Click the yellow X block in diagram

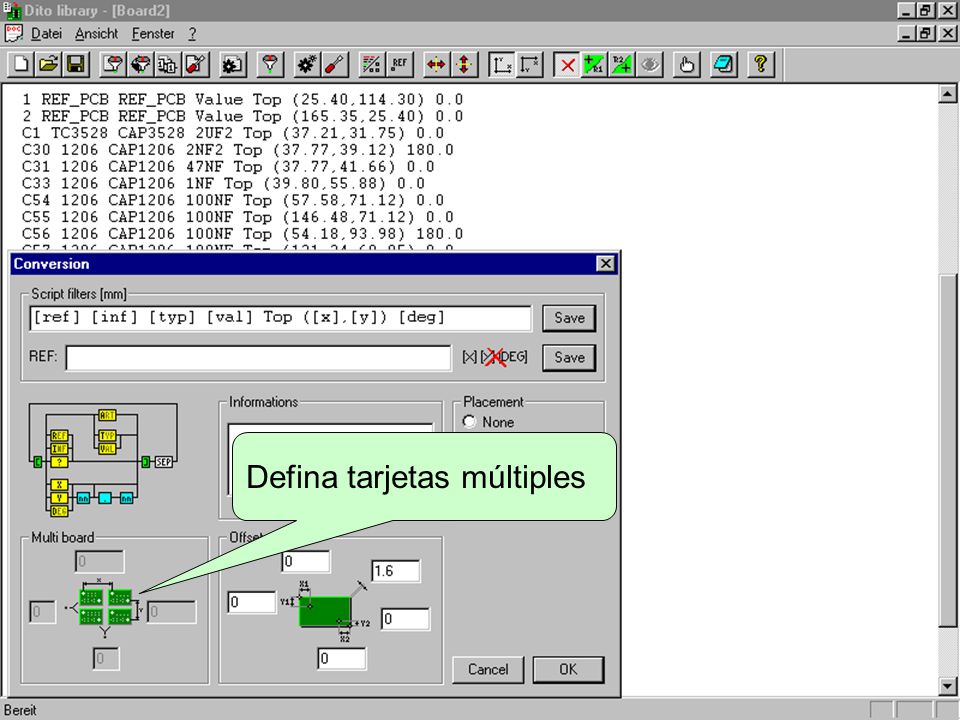click(59, 484)
